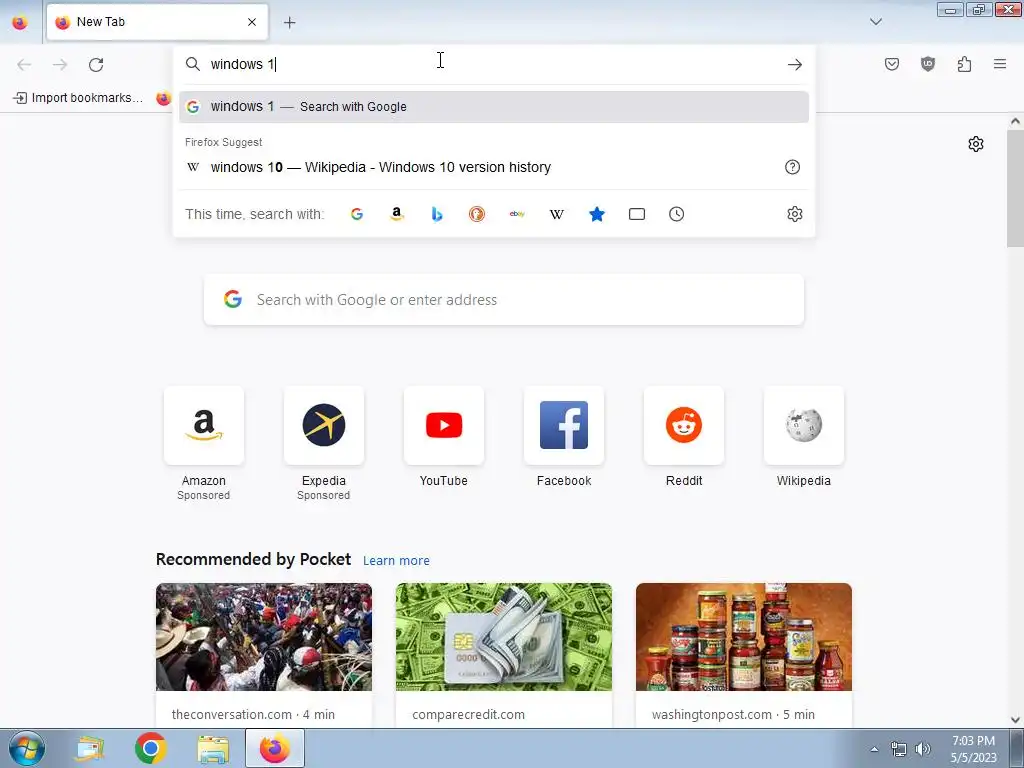Personalize new tab with gear icon
This screenshot has width=1024, height=768.
pos(976,144)
